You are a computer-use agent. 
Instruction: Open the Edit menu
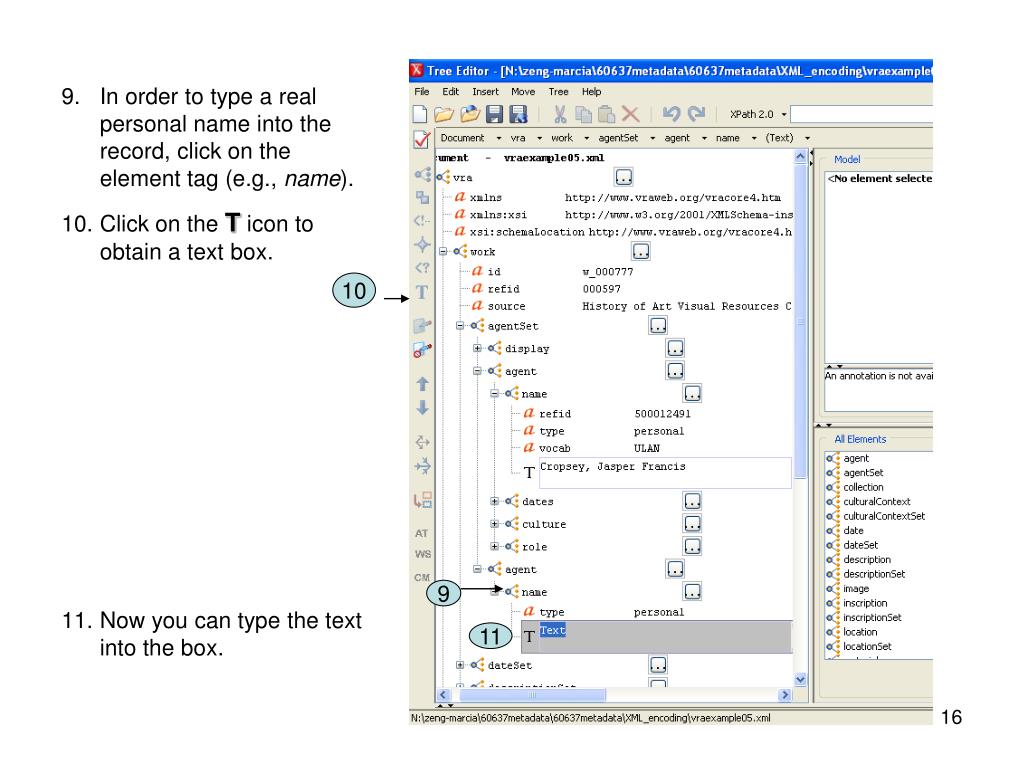tap(451, 92)
